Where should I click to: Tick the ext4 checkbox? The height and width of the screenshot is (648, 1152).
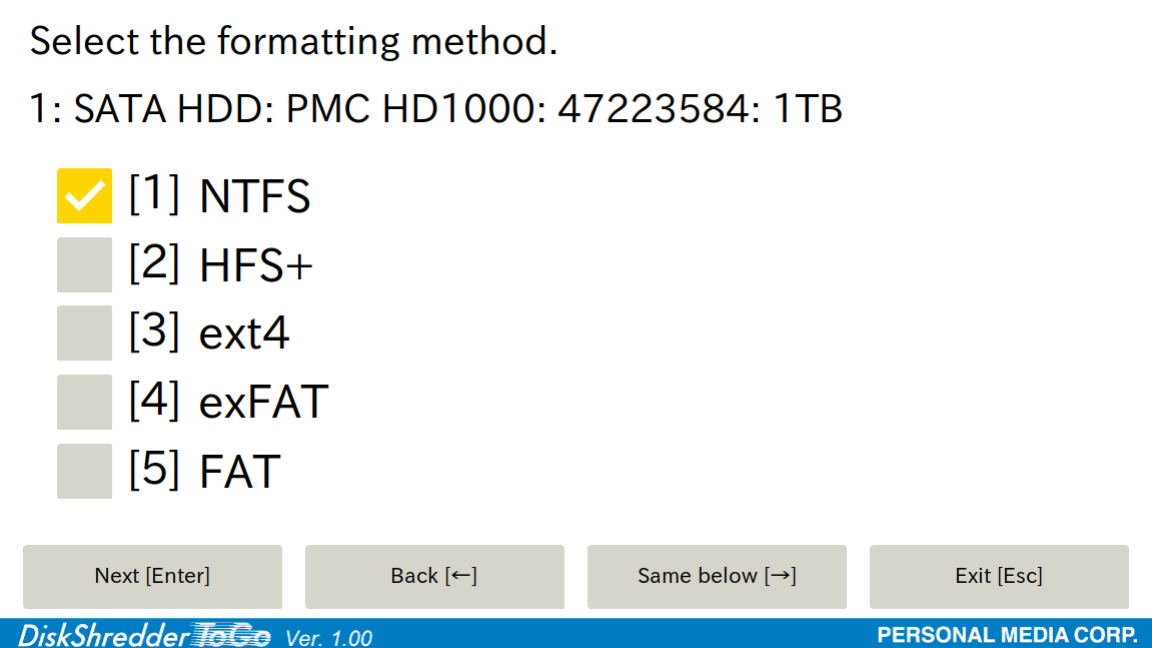pos(84,333)
